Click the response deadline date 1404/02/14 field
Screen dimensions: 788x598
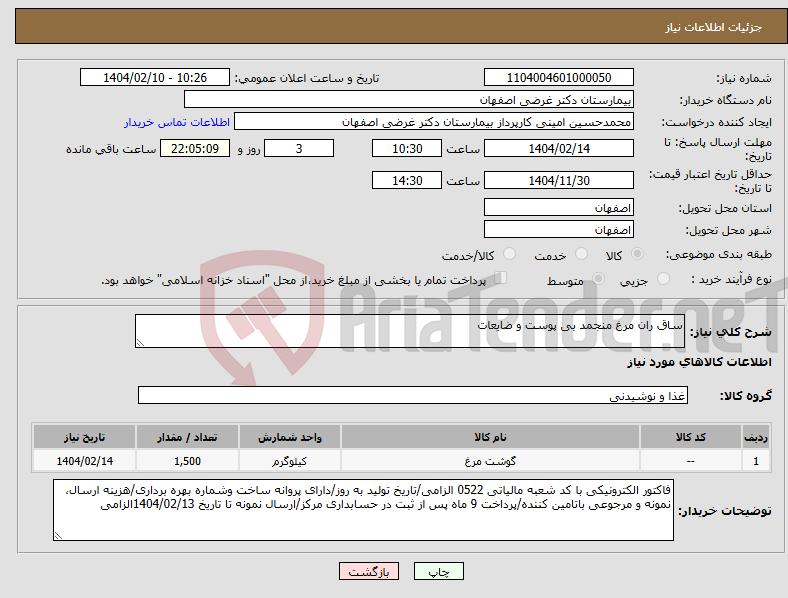pyautogui.click(x=558, y=148)
